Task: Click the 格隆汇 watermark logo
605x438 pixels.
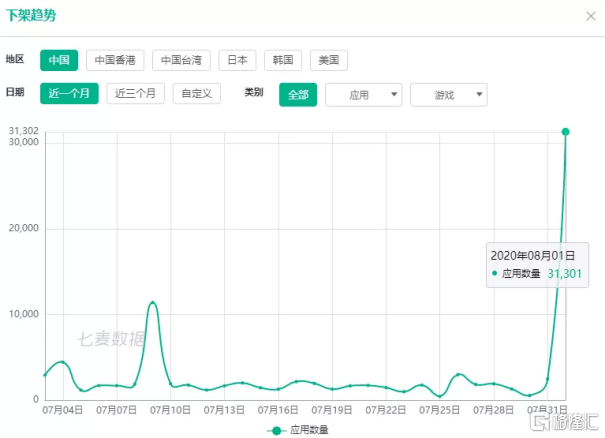Action: 564,422
